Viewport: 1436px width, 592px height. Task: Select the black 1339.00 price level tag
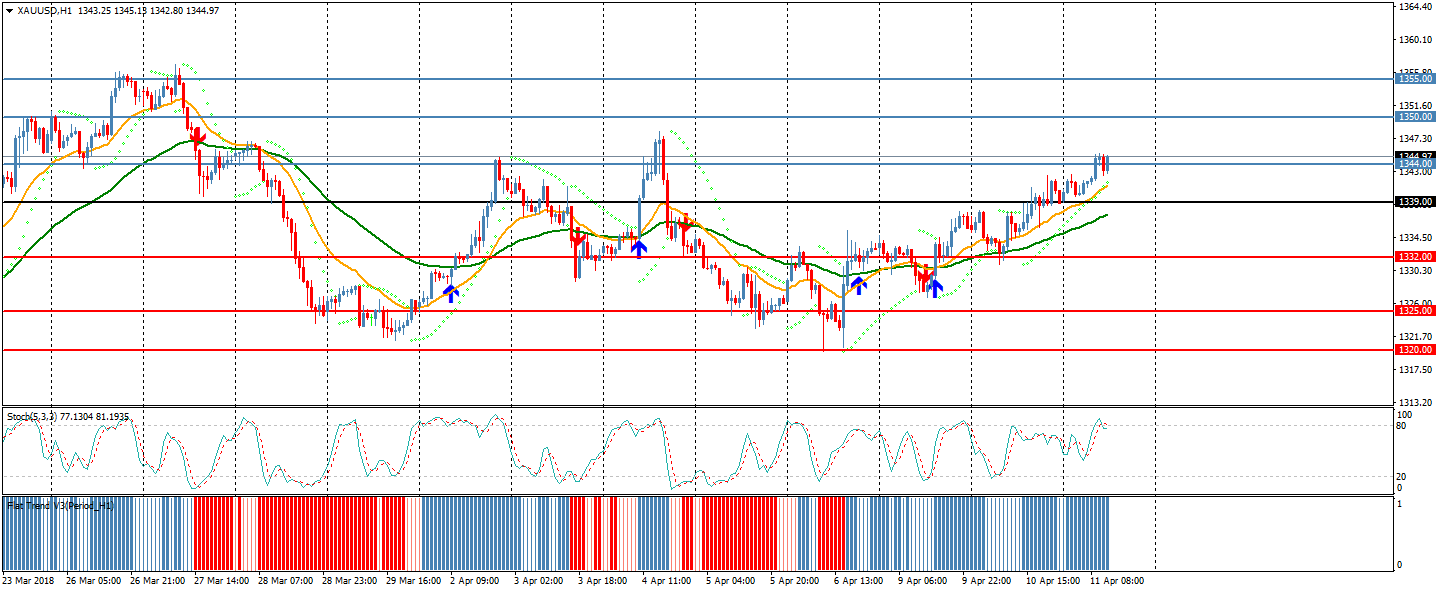[x=1415, y=202]
